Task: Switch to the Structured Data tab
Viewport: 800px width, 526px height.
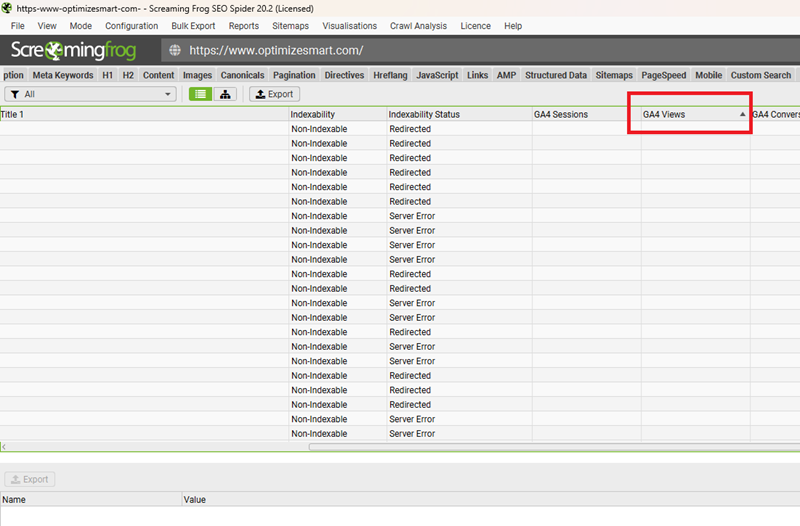Action: pos(556,75)
